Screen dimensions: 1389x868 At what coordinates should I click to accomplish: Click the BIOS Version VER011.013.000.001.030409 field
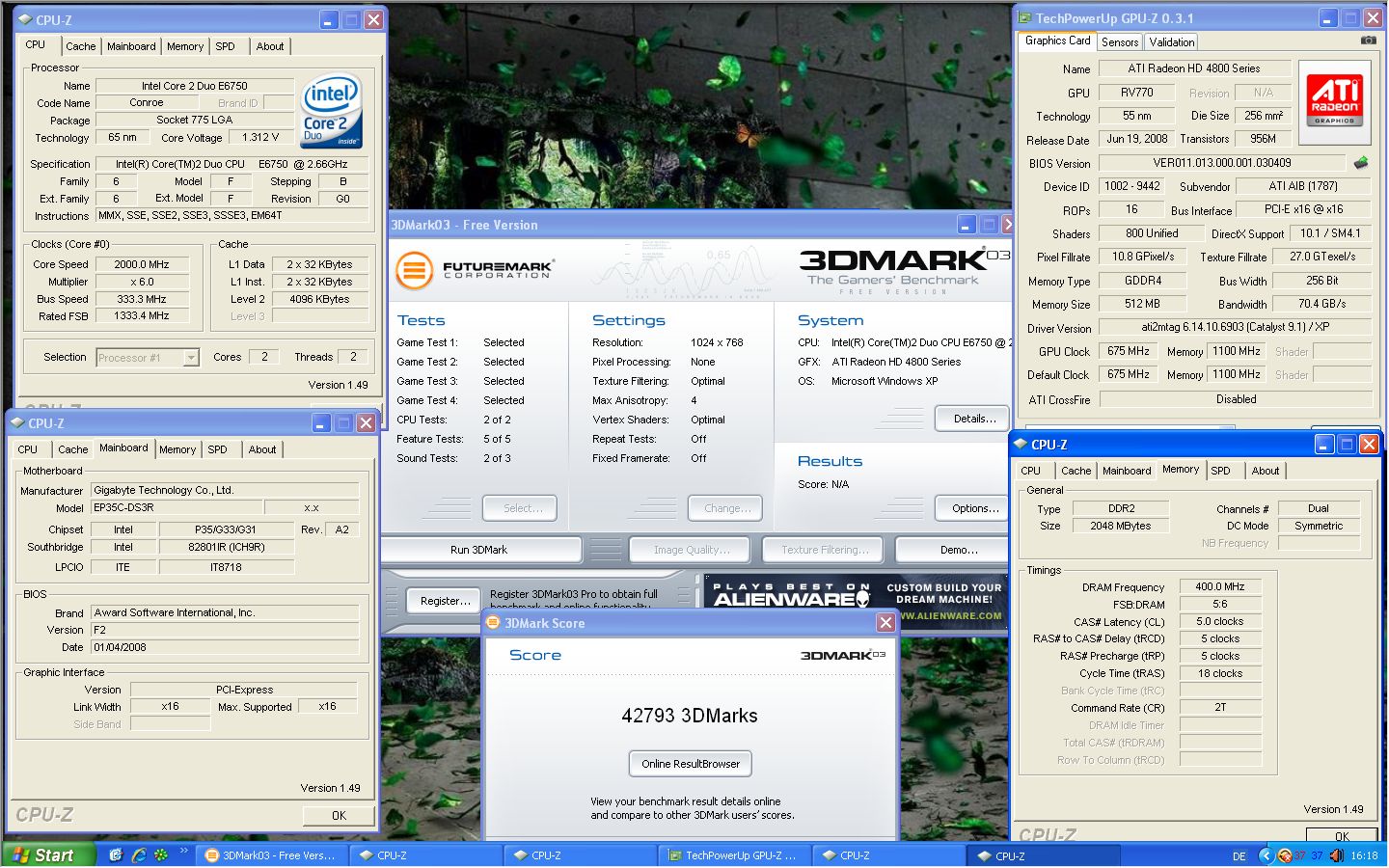(x=1221, y=163)
